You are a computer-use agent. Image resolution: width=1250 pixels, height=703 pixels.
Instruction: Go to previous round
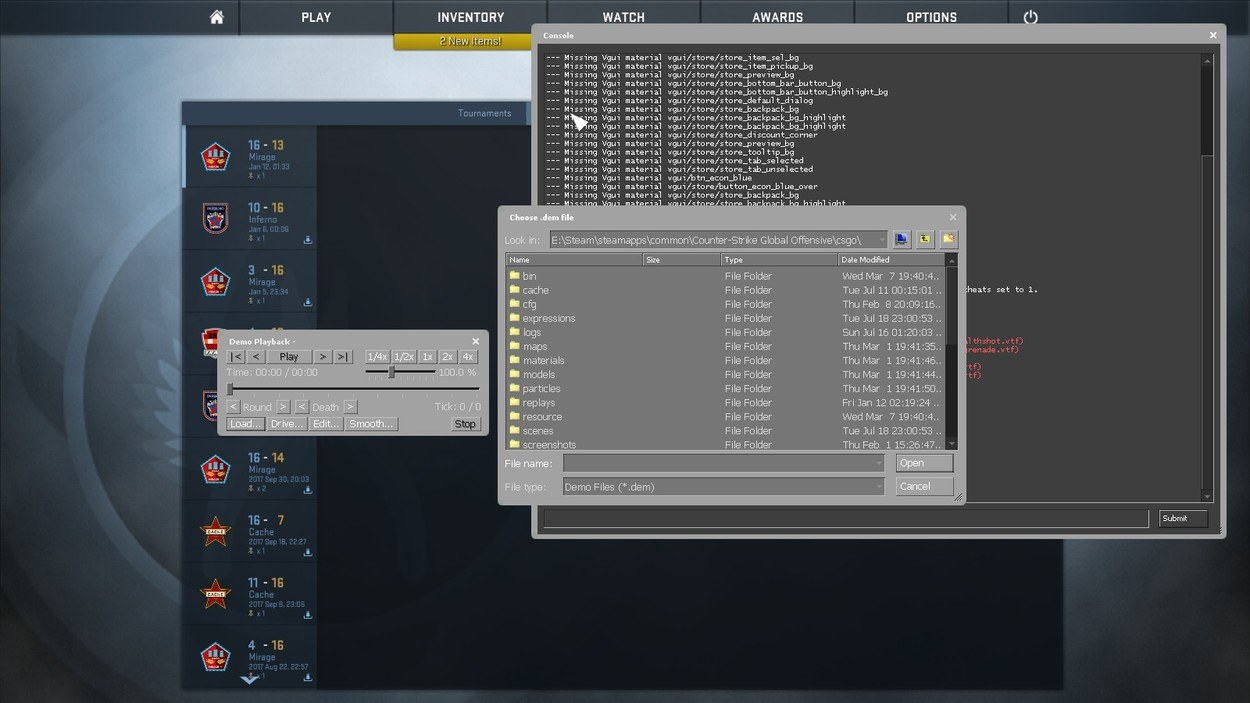[x=233, y=407]
